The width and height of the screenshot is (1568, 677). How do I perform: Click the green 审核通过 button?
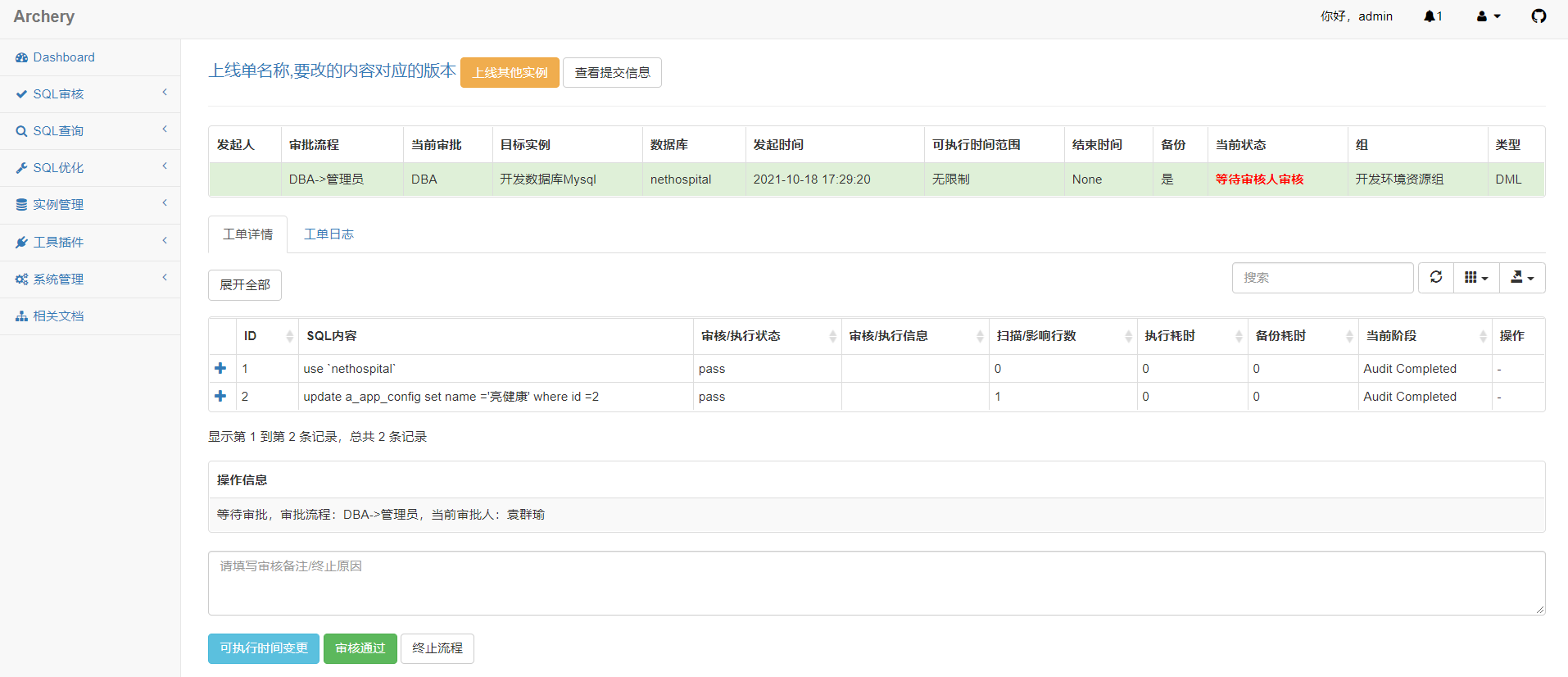pos(360,648)
